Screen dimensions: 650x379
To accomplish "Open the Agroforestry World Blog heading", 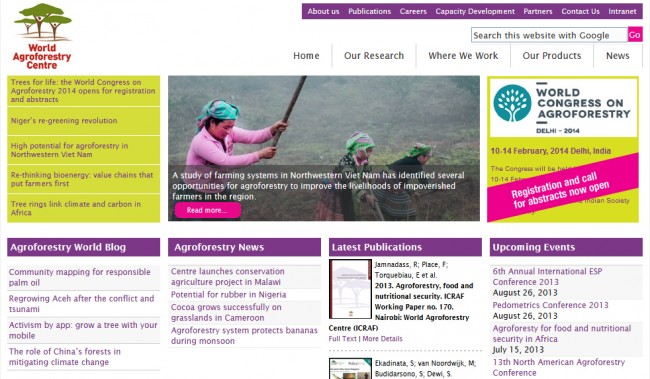I will pyautogui.click(x=68, y=247).
